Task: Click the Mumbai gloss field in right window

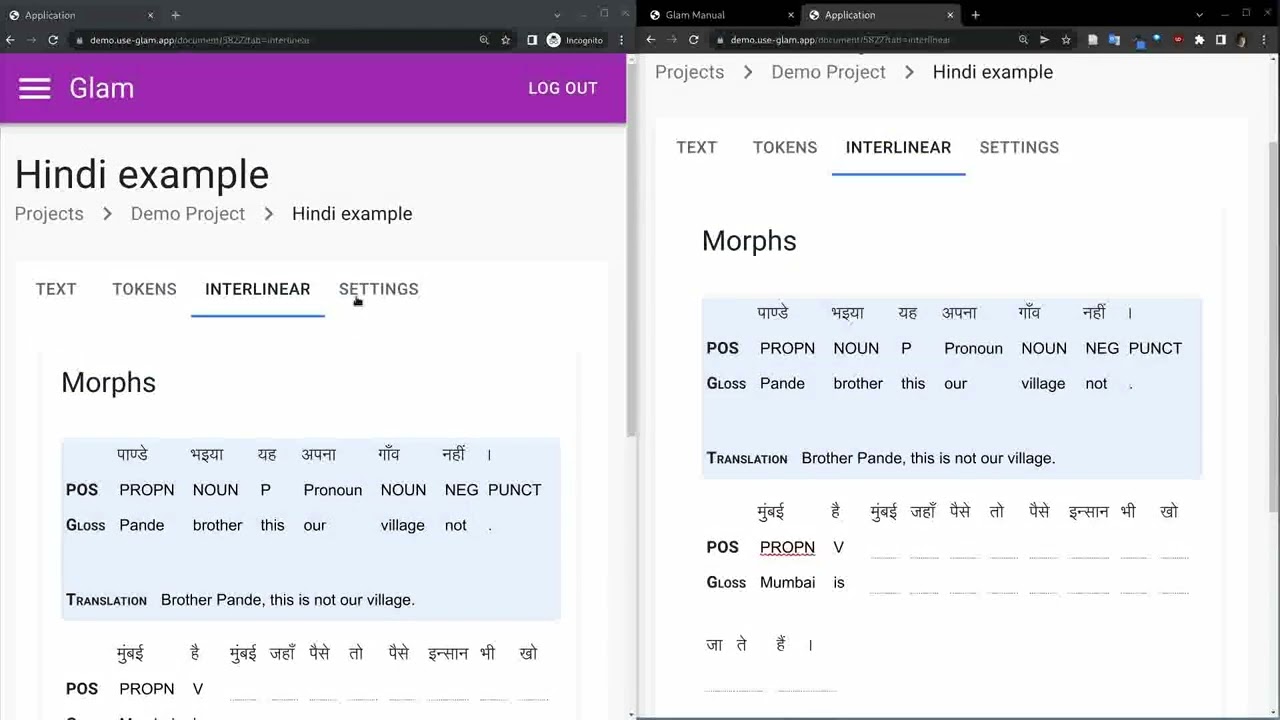Action: (787, 582)
